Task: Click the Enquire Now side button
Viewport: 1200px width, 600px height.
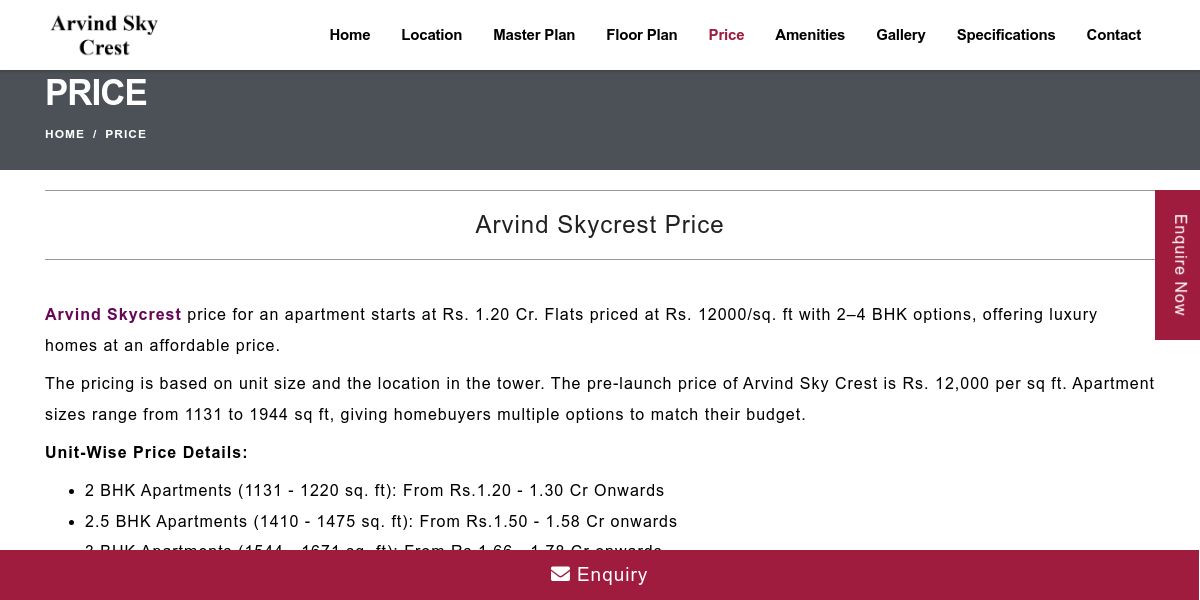Action: click(1178, 265)
